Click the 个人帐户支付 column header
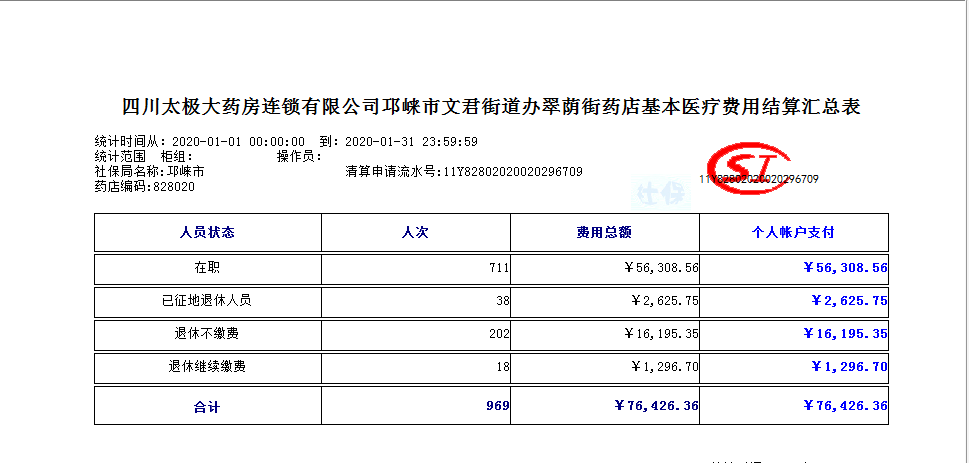The width and height of the screenshot is (969, 463). click(793, 232)
